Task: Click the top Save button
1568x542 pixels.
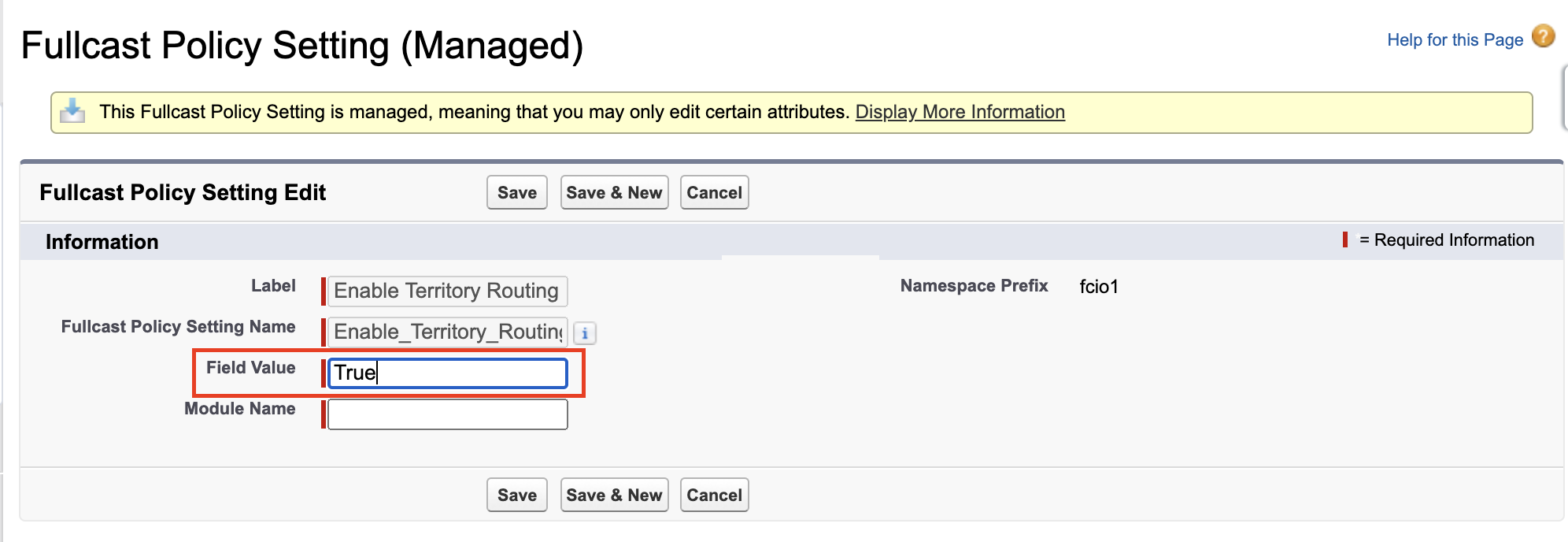Action: (517, 192)
